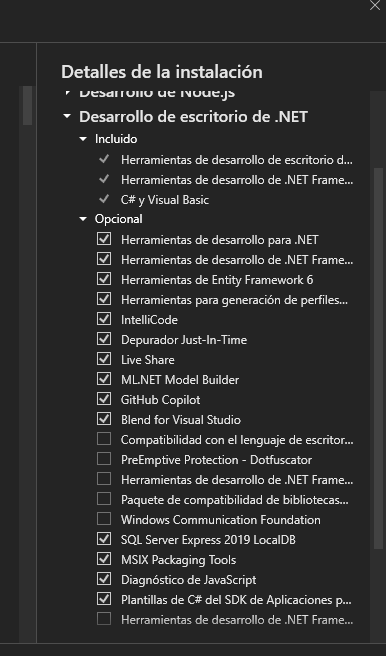The width and height of the screenshot is (386, 656).
Task: Collapse the Opcional group arrow
Action: click(x=83, y=219)
